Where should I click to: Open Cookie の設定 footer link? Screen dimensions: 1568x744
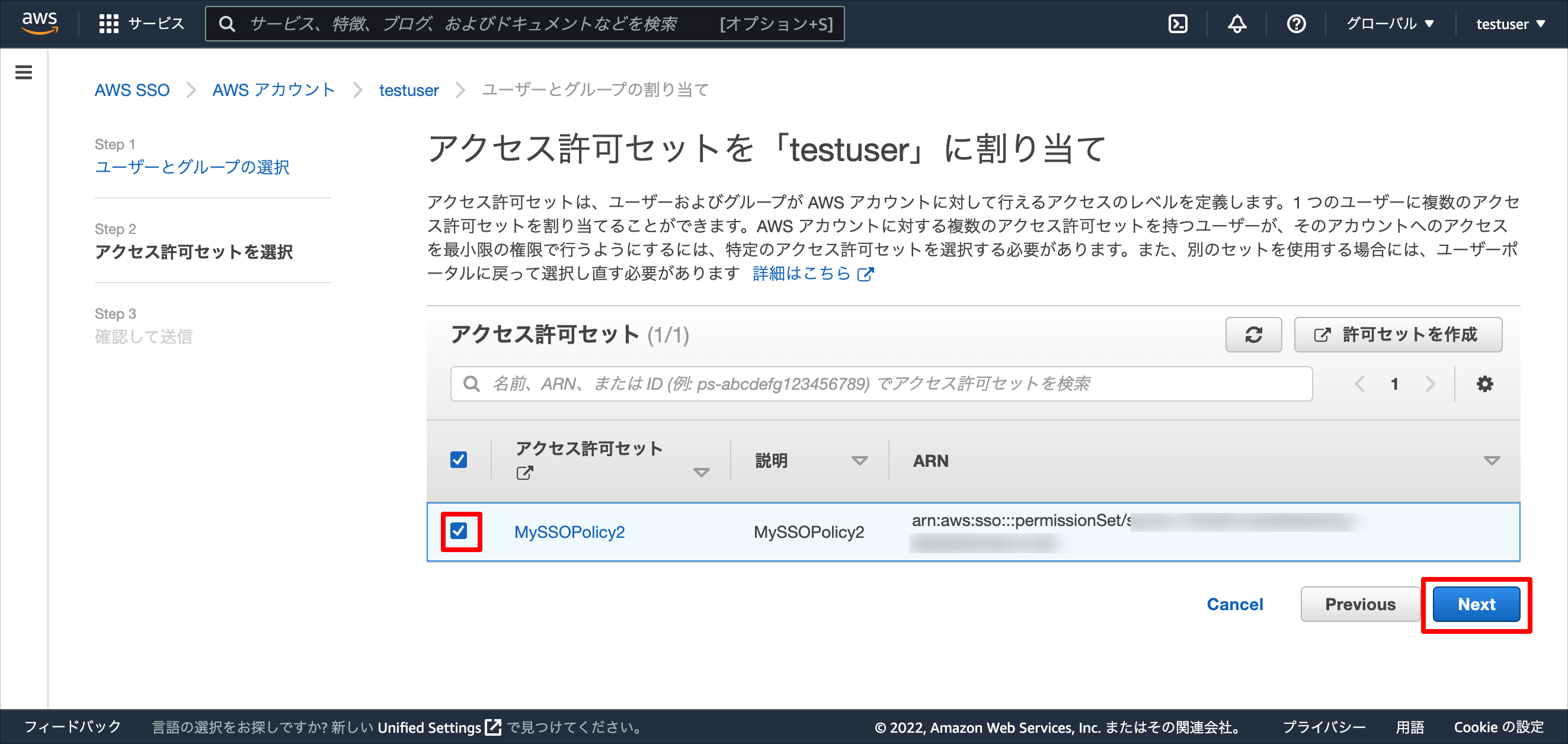pos(1498,727)
